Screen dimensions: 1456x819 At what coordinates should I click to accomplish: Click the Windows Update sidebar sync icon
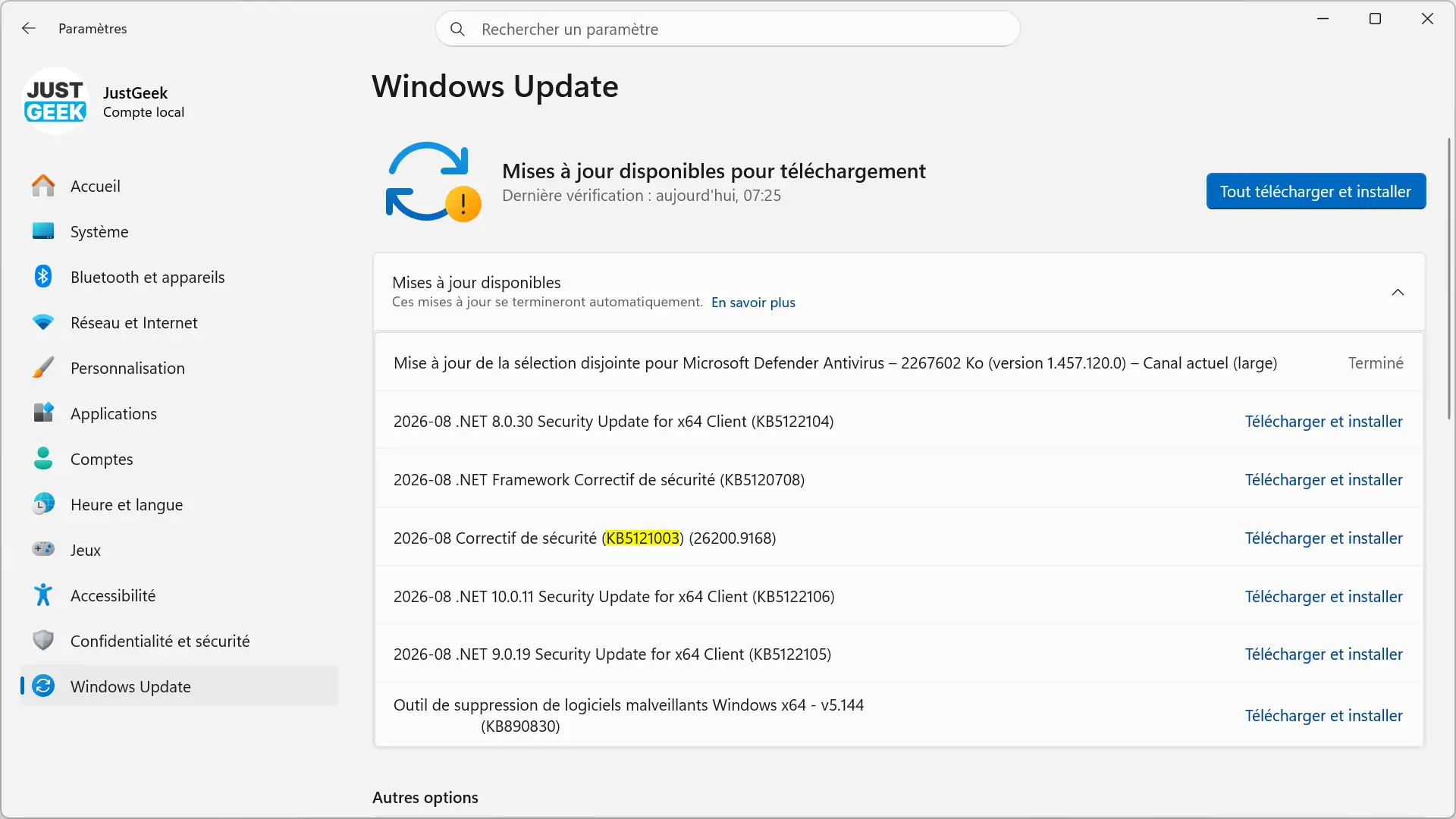coord(43,686)
